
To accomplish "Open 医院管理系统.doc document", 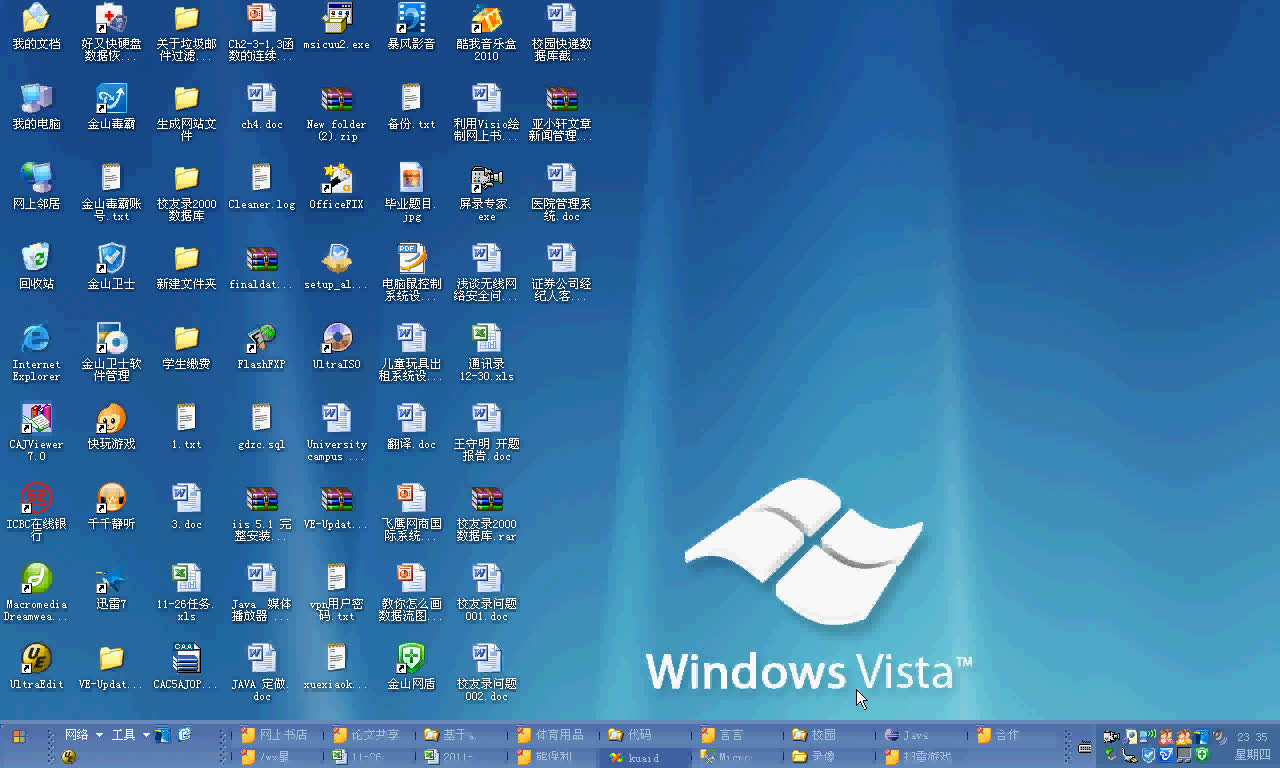I will click(561, 193).
